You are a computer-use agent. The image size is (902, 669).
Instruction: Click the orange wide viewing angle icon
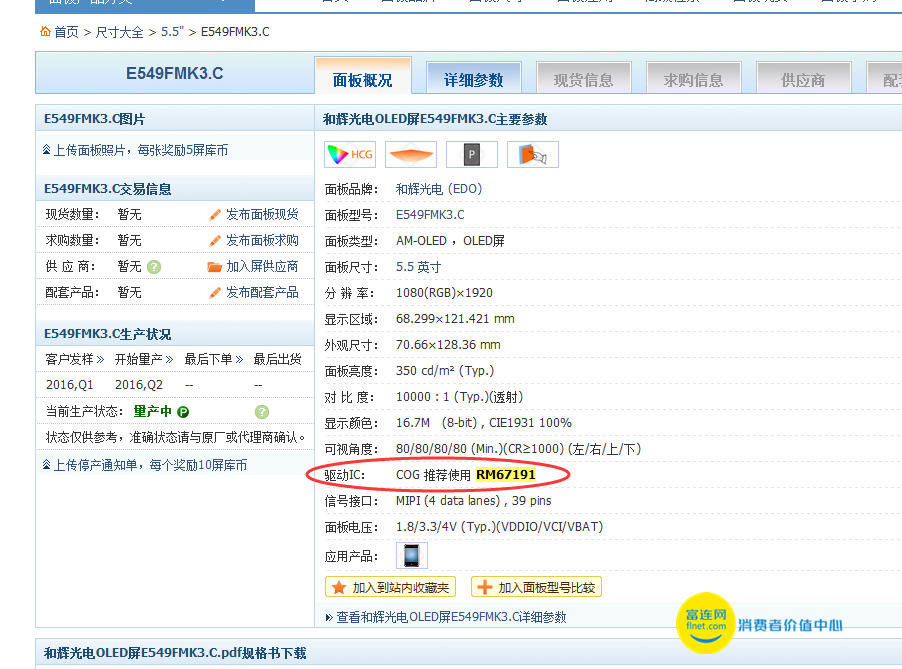click(x=411, y=154)
